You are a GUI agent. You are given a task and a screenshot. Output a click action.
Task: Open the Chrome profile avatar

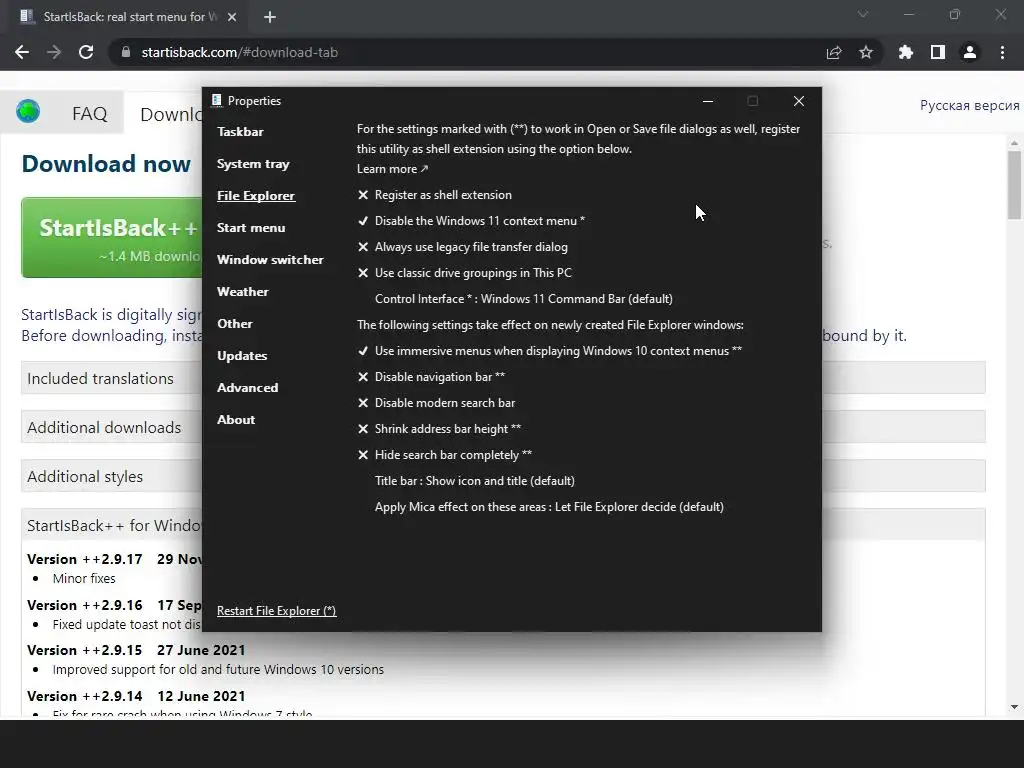coord(970,52)
